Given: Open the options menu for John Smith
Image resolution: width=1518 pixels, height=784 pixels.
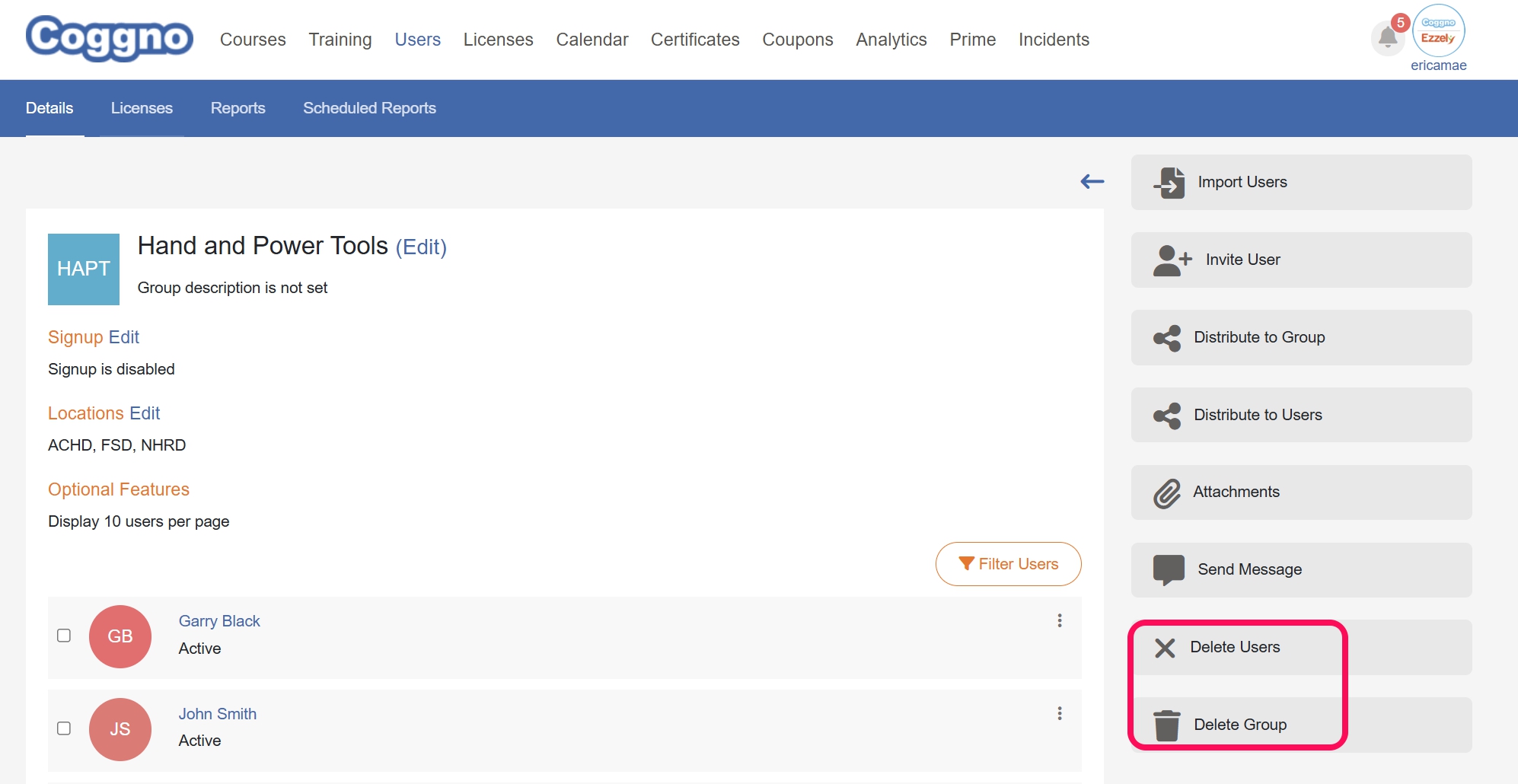Looking at the screenshot, I should click(1060, 713).
